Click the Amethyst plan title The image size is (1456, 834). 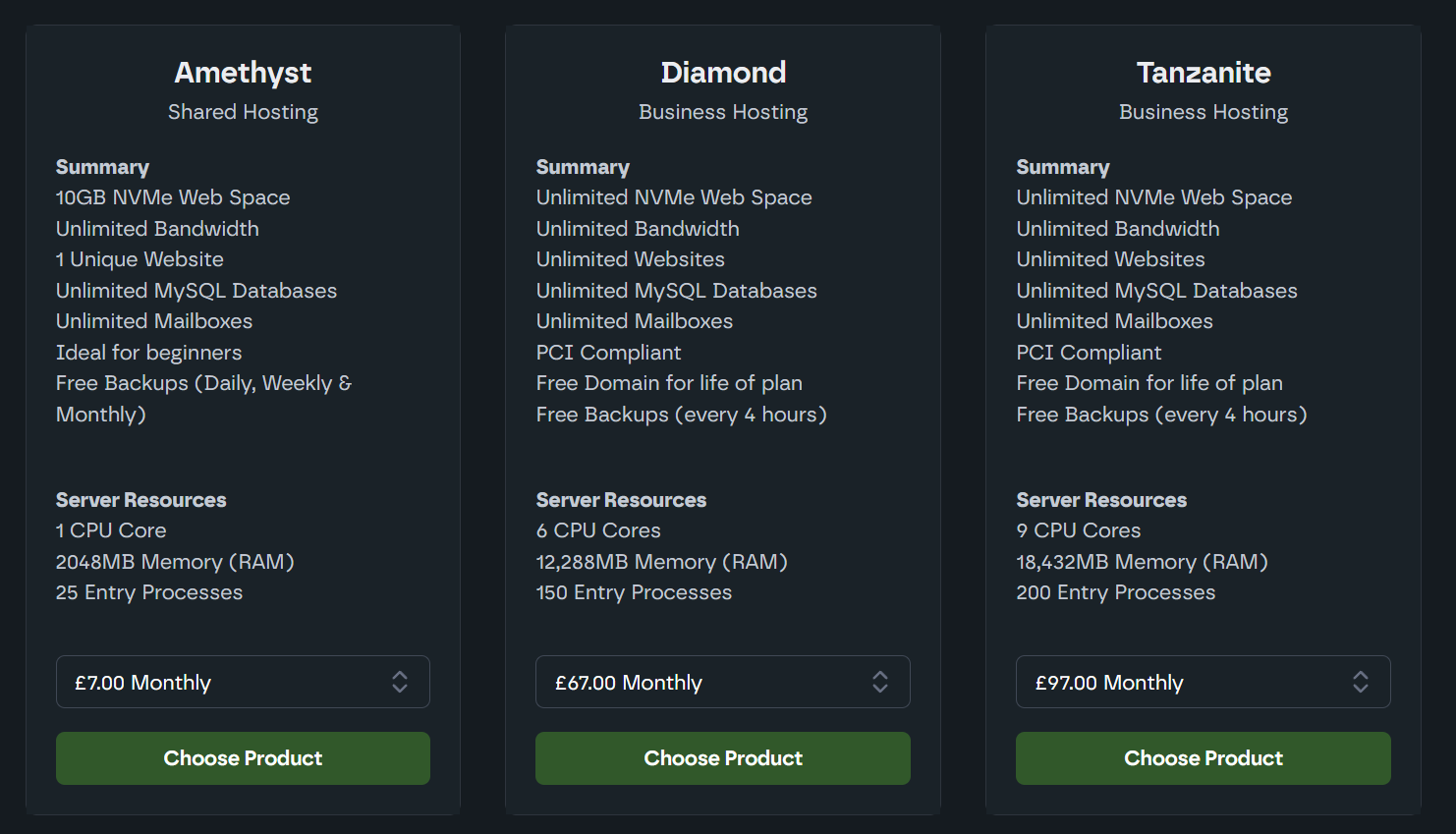[x=243, y=73]
